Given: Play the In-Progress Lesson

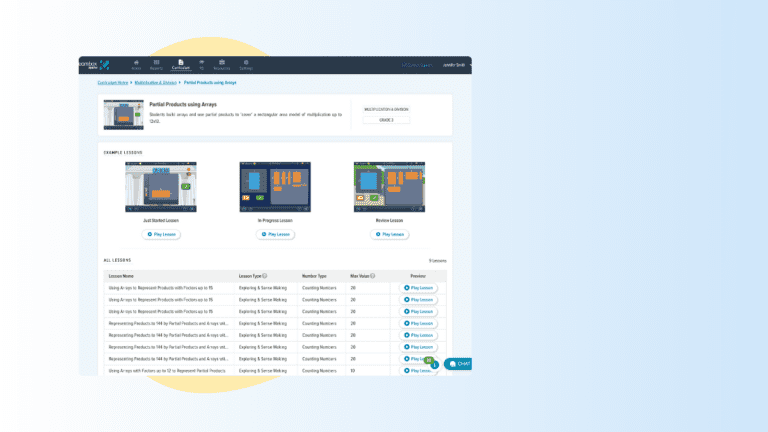Looking at the screenshot, I should pyautogui.click(x=275, y=234).
